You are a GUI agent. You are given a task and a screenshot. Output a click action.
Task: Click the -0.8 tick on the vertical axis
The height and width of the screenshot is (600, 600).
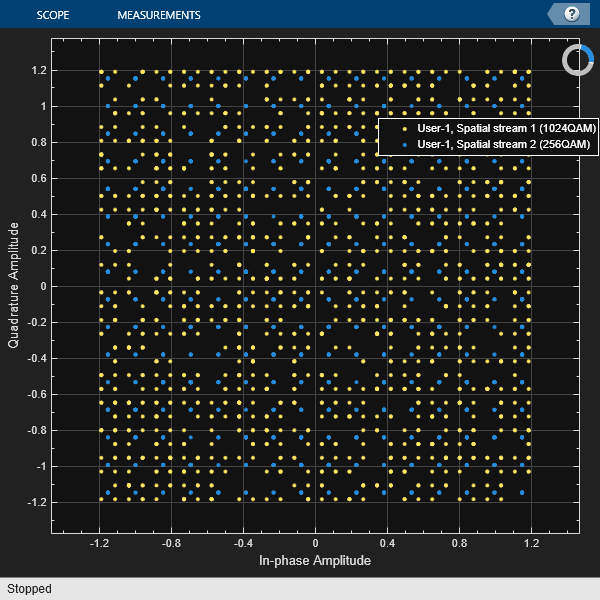coord(35,430)
